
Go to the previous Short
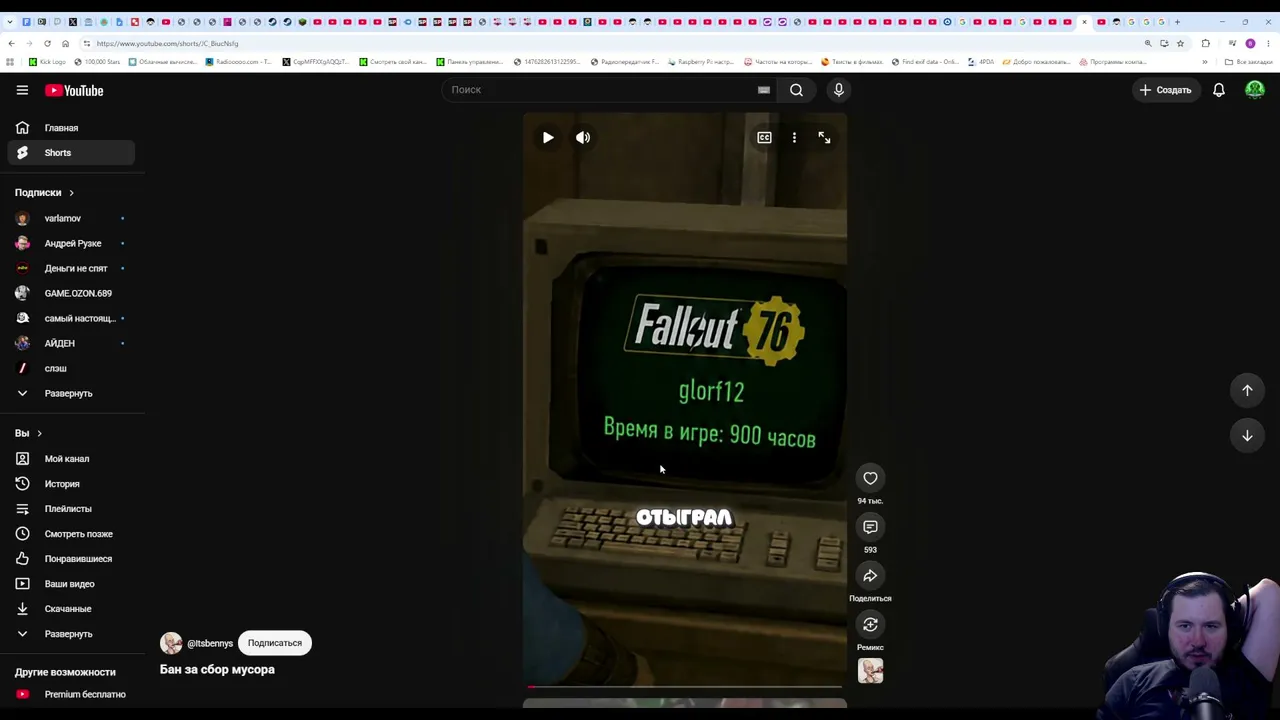click(1247, 390)
